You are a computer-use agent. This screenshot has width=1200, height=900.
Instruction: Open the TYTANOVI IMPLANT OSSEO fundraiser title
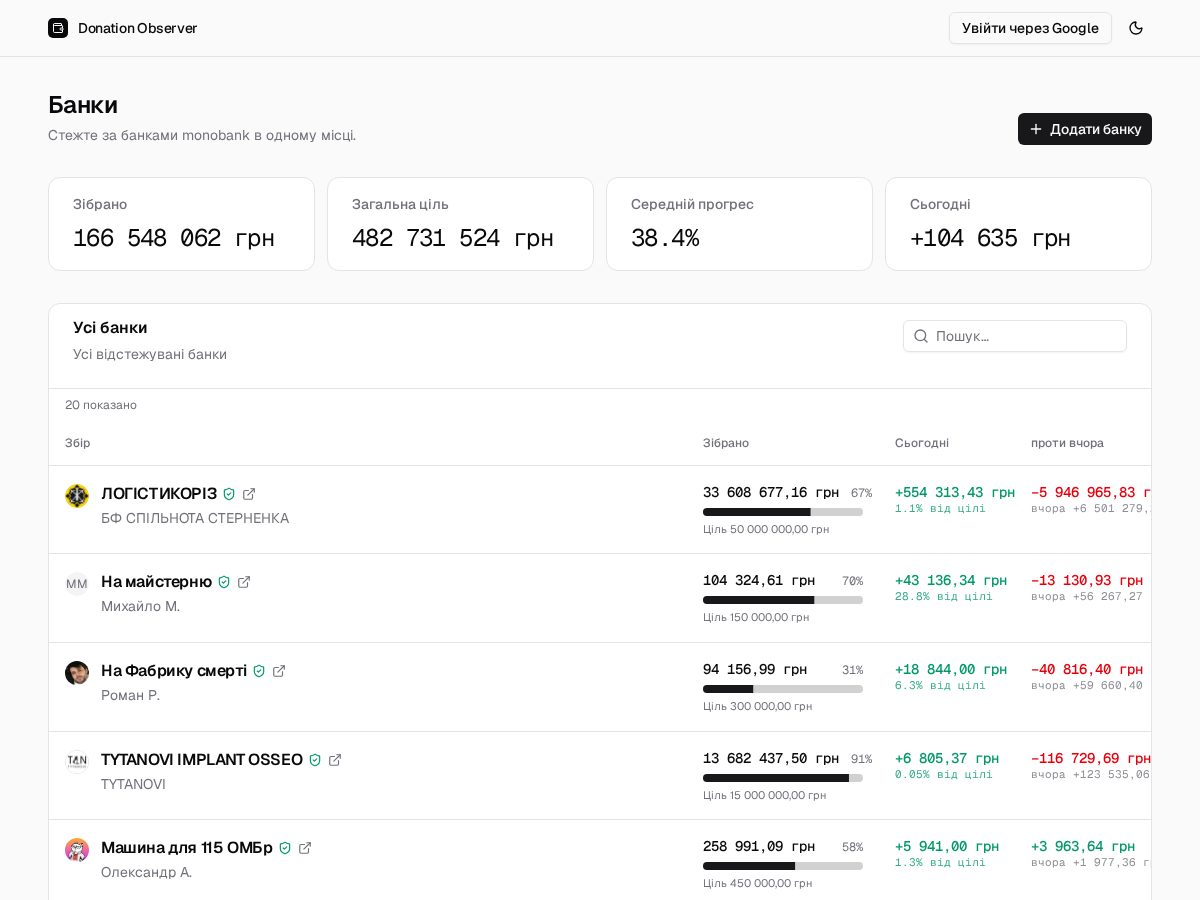(202, 759)
